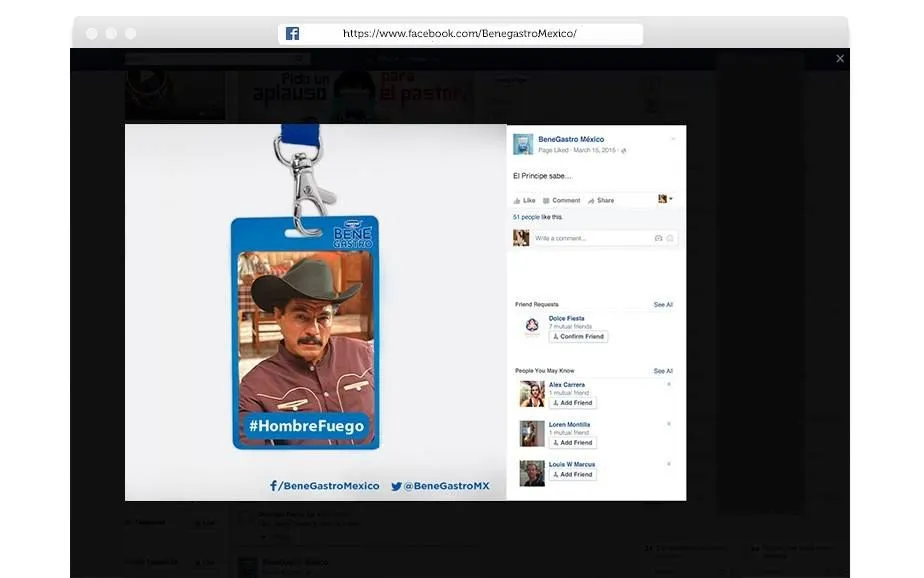This screenshot has height=578, width=924.
Task: See all People You May Know
Action: tap(663, 371)
